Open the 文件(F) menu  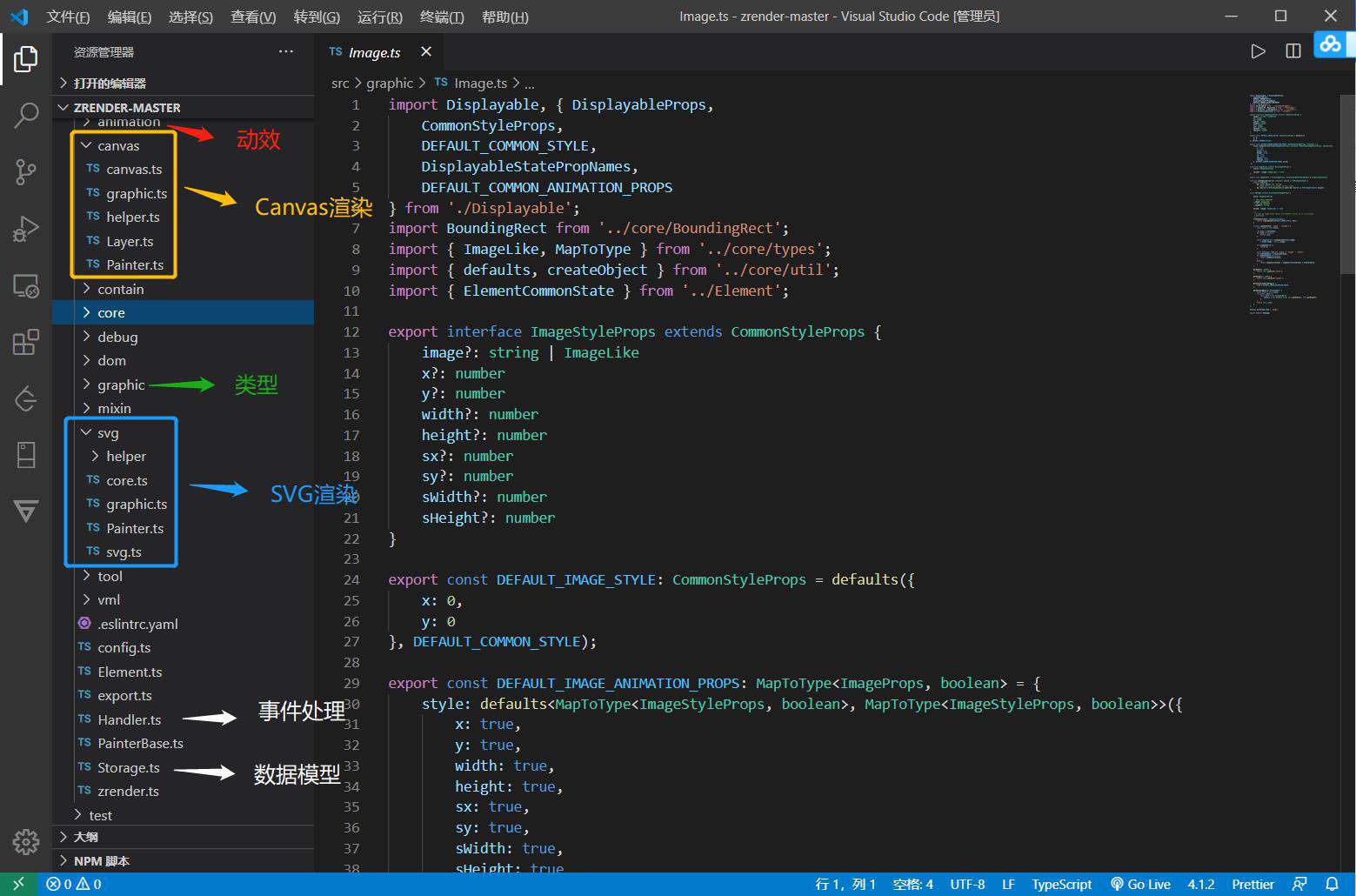click(x=68, y=17)
